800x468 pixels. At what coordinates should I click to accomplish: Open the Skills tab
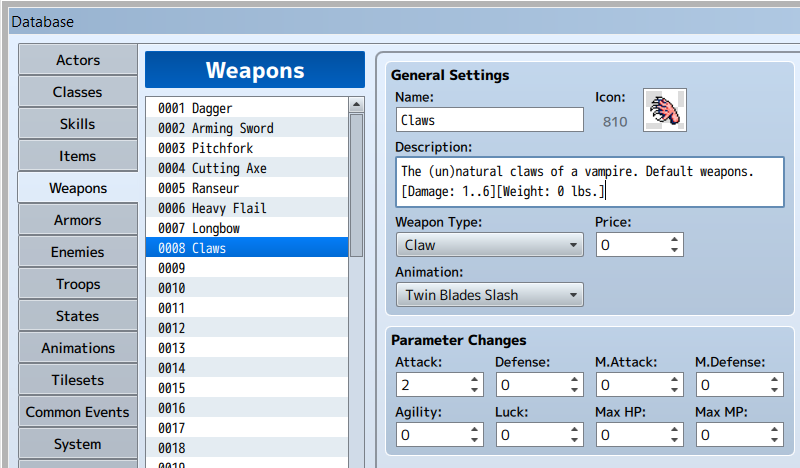78,124
